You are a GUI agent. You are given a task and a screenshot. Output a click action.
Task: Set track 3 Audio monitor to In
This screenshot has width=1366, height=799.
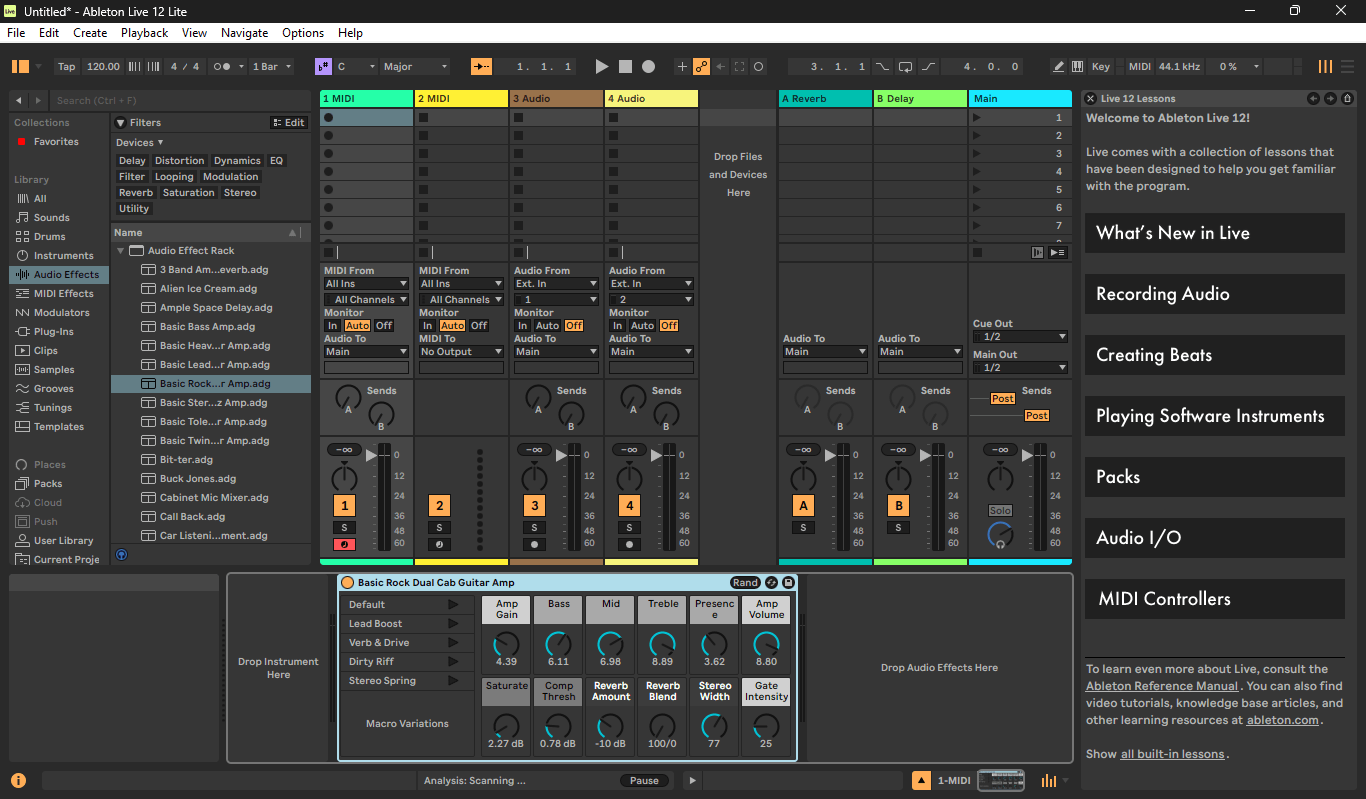tap(522, 326)
